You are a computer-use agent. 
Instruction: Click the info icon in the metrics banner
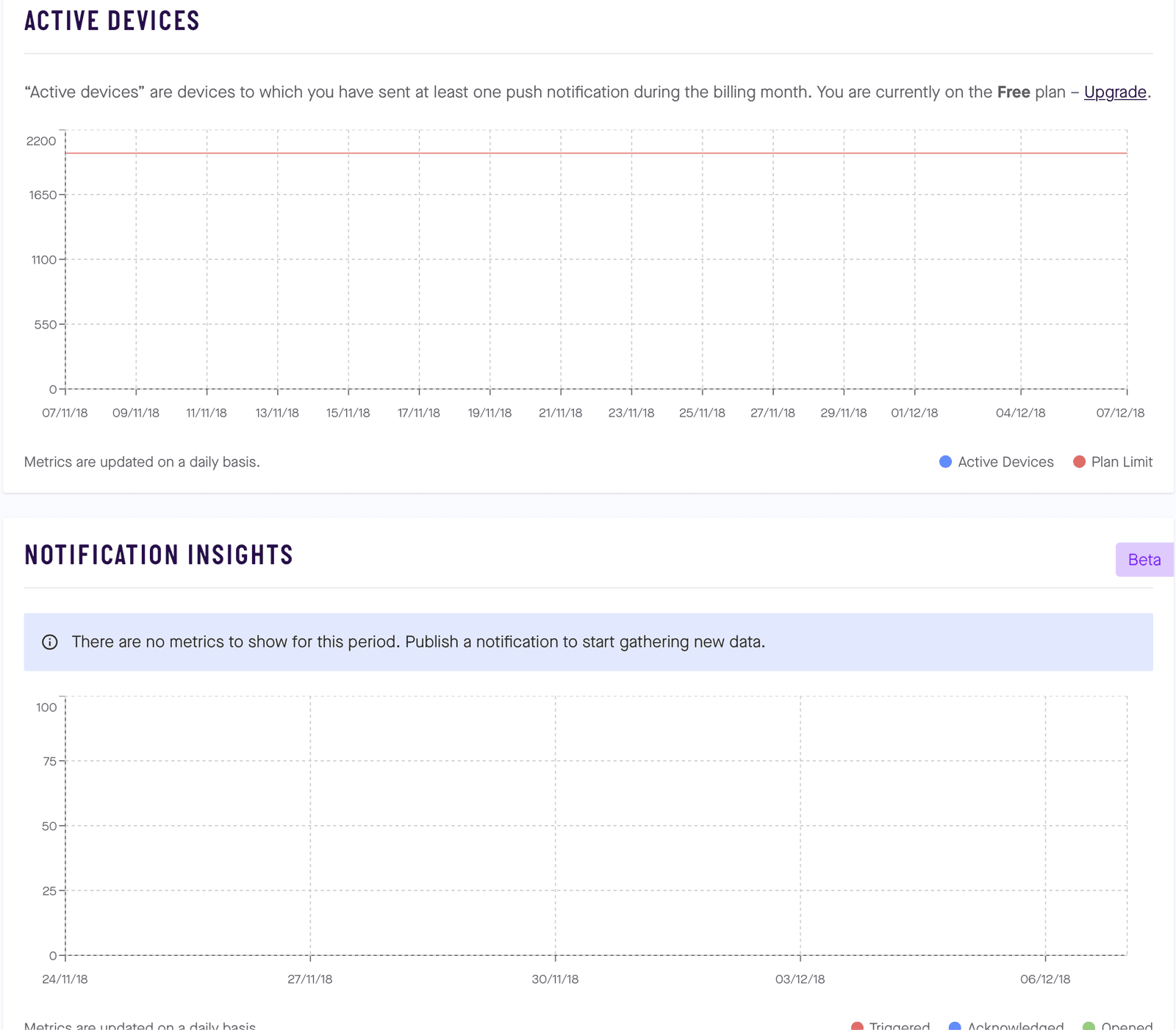point(50,642)
